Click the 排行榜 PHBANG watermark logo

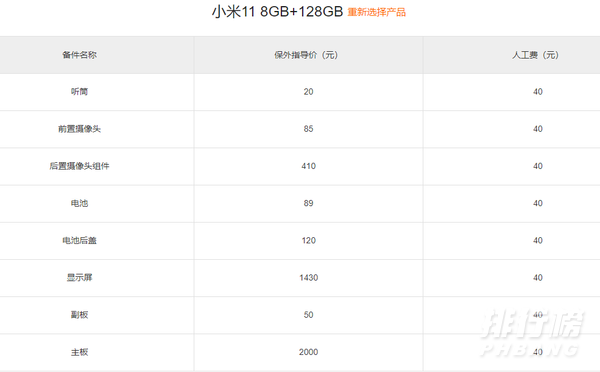point(532,333)
